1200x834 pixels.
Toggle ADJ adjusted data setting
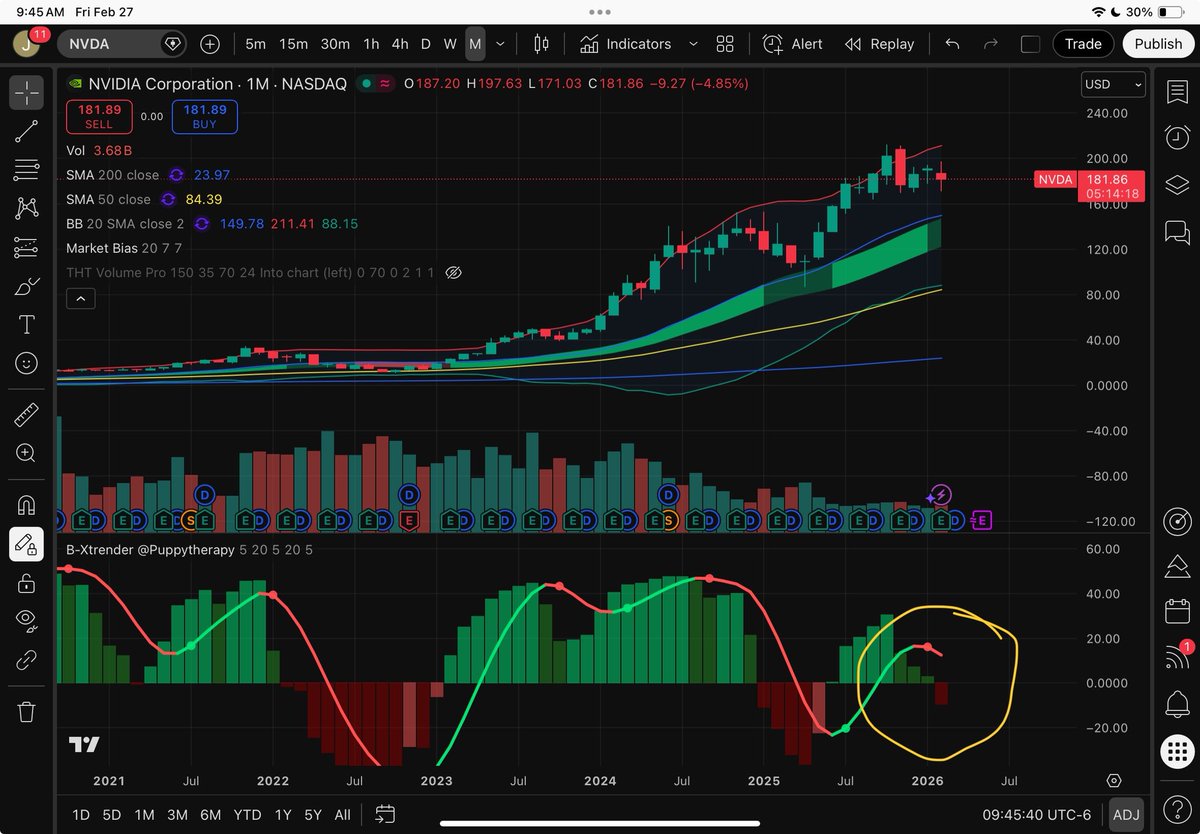tap(1126, 815)
